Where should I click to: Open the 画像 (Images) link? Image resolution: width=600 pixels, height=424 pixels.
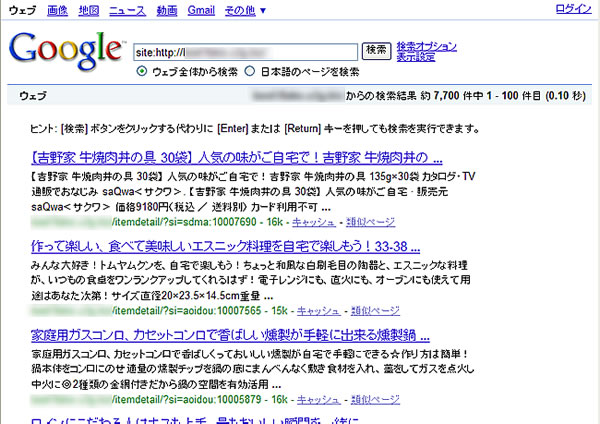[57, 10]
